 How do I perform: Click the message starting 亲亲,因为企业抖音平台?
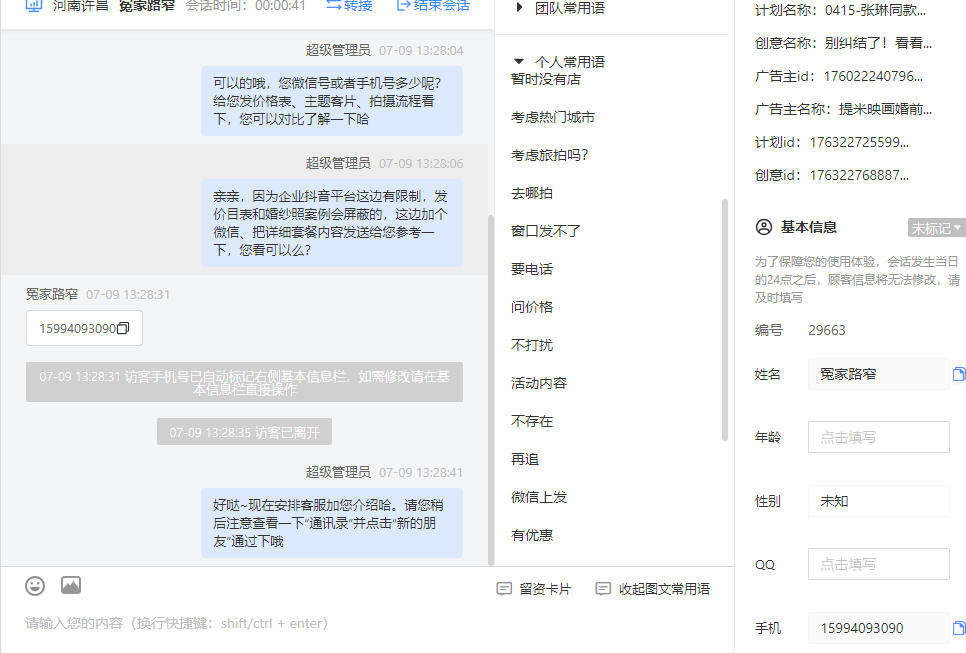pos(331,223)
